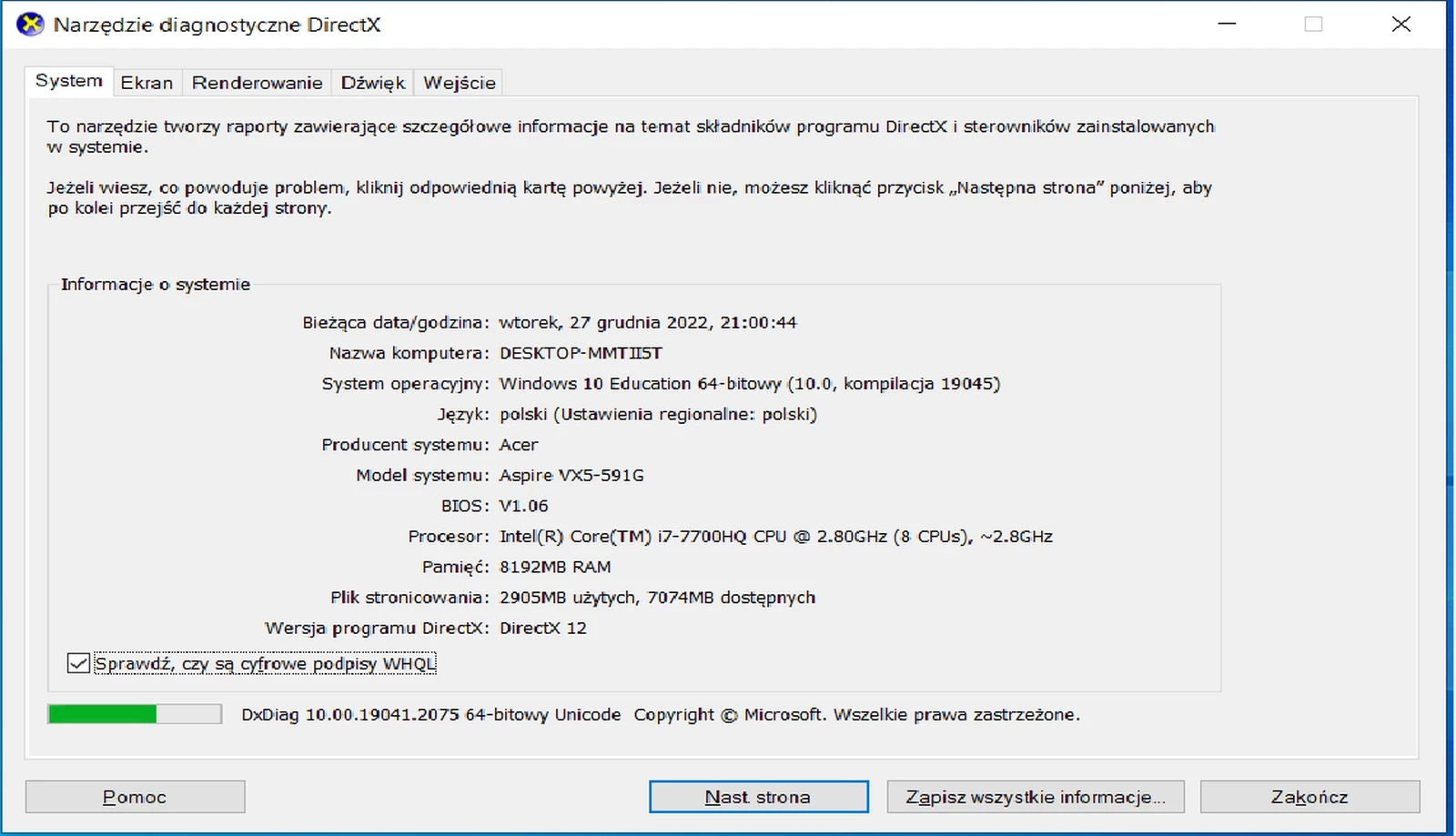This screenshot has height=836, width=1456.
Task: Click the DirectX 12 version value
Action: [543, 629]
